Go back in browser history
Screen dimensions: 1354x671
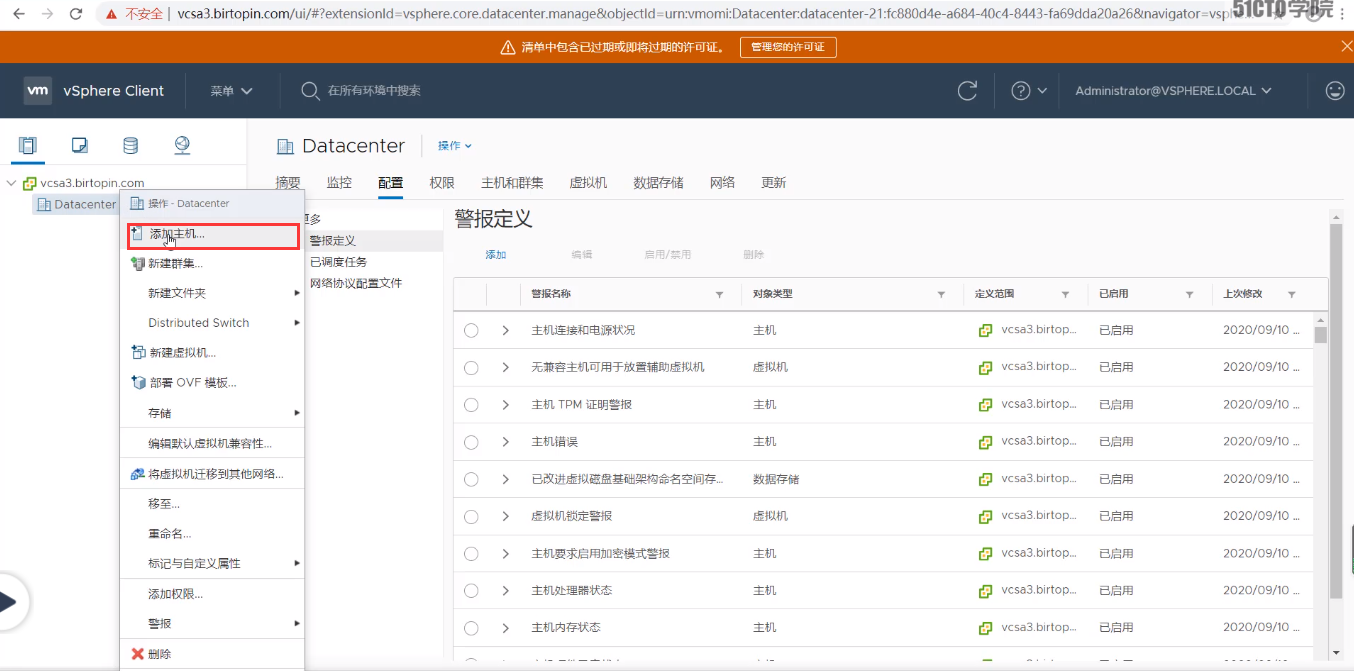20,14
